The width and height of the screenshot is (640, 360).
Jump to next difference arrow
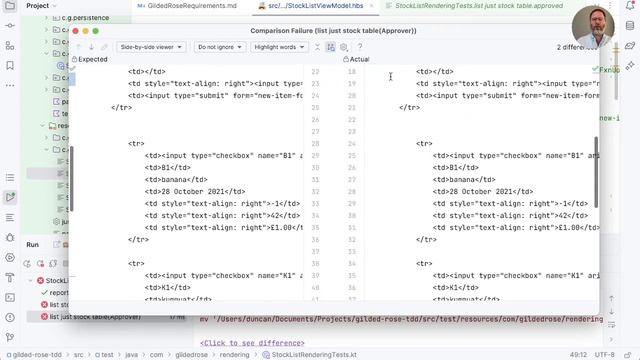pos(91,47)
